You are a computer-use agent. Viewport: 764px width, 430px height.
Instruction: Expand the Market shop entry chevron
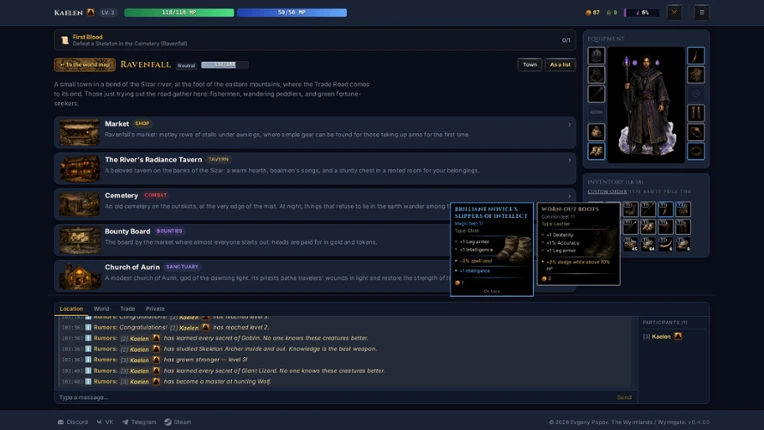click(569, 125)
